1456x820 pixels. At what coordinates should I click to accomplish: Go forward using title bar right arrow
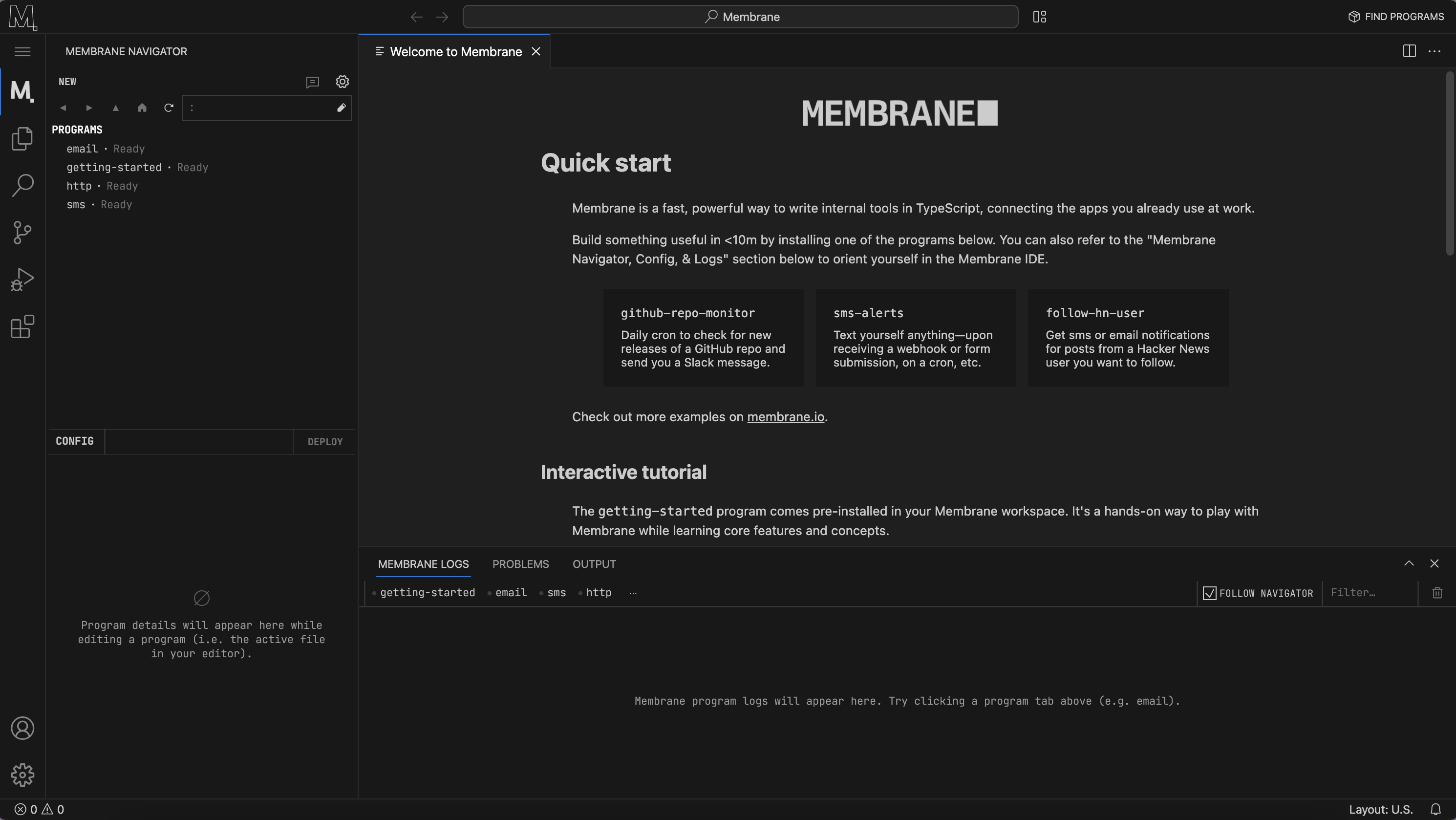tap(443, 17)
